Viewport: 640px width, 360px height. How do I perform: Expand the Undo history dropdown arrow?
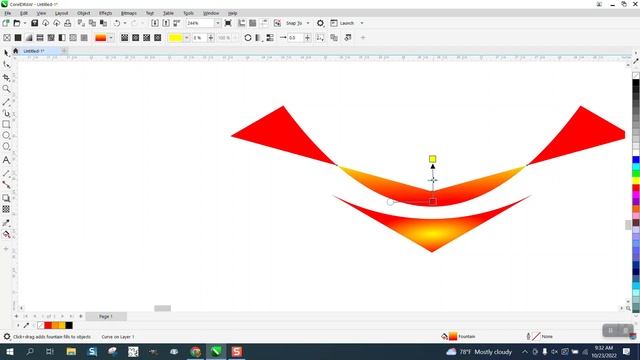point(125,23)
